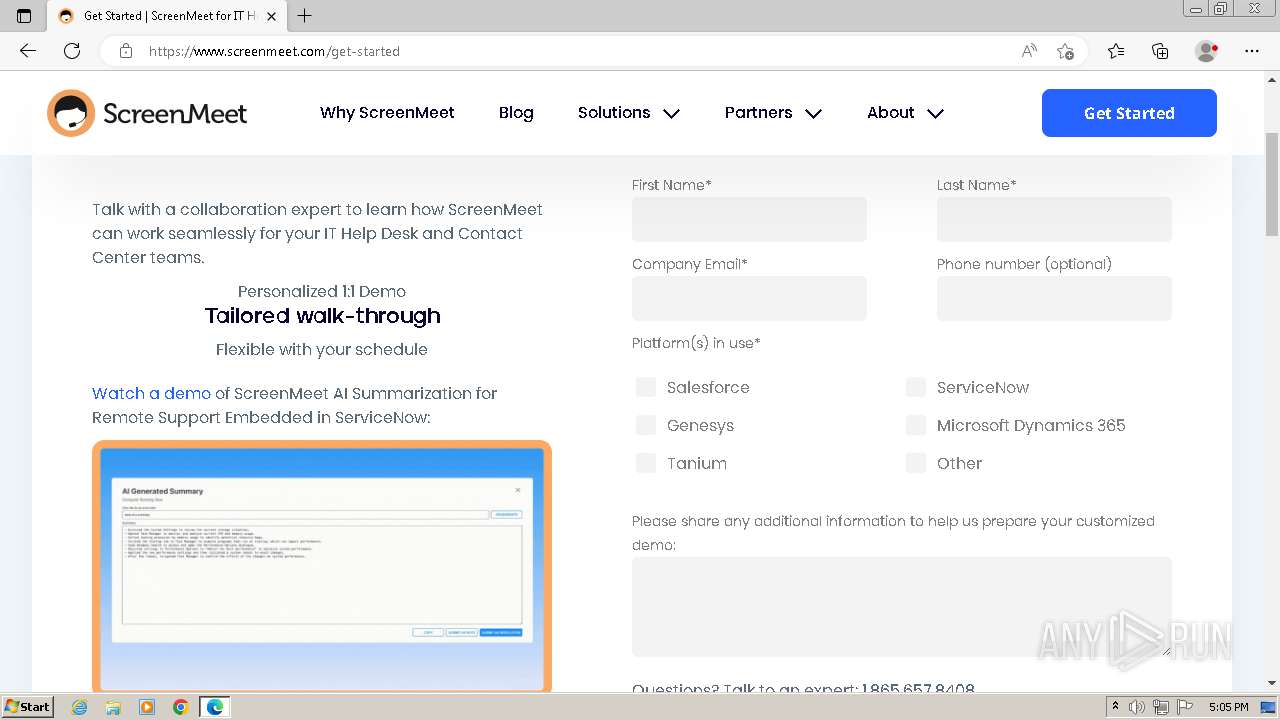Check the Tanium platform box
This screenshot has height=720, width=1280.
646,463
